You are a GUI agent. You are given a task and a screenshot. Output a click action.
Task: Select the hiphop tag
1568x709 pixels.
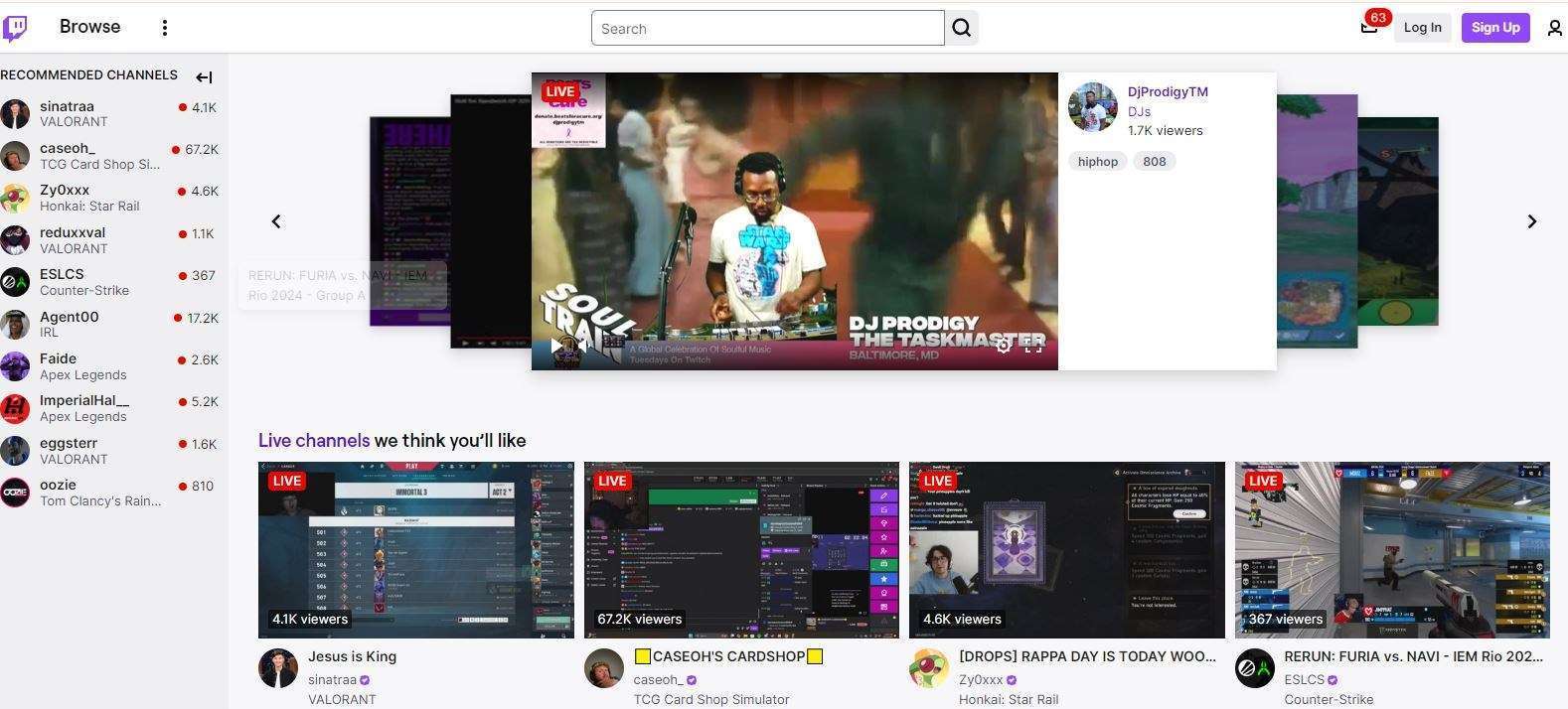point(1098,161)
